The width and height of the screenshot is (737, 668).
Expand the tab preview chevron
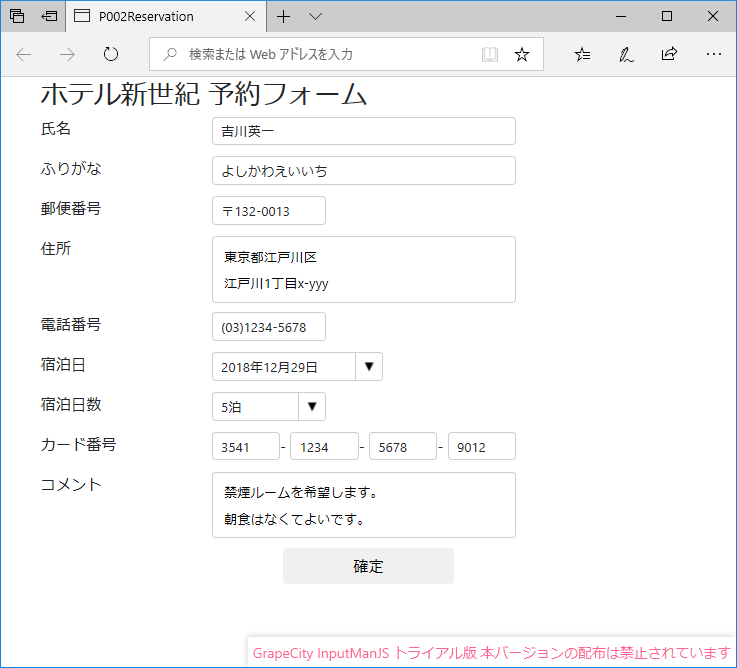click(315, 16)
